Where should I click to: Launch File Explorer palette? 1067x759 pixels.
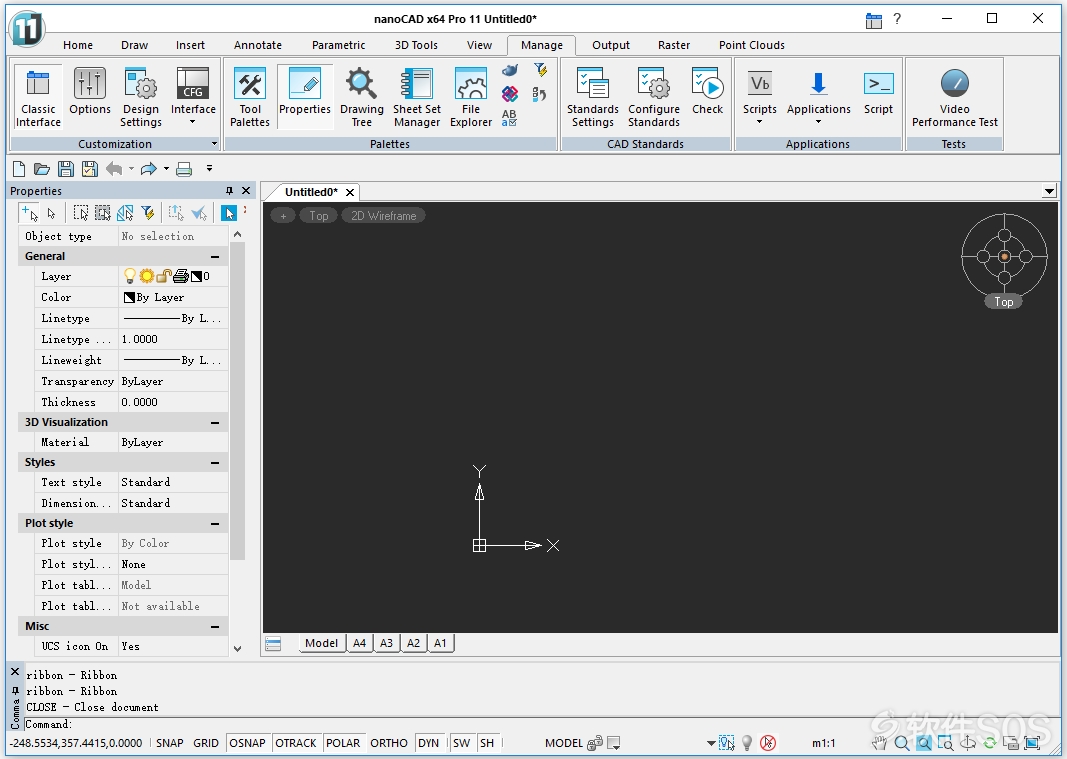[470, 97]
